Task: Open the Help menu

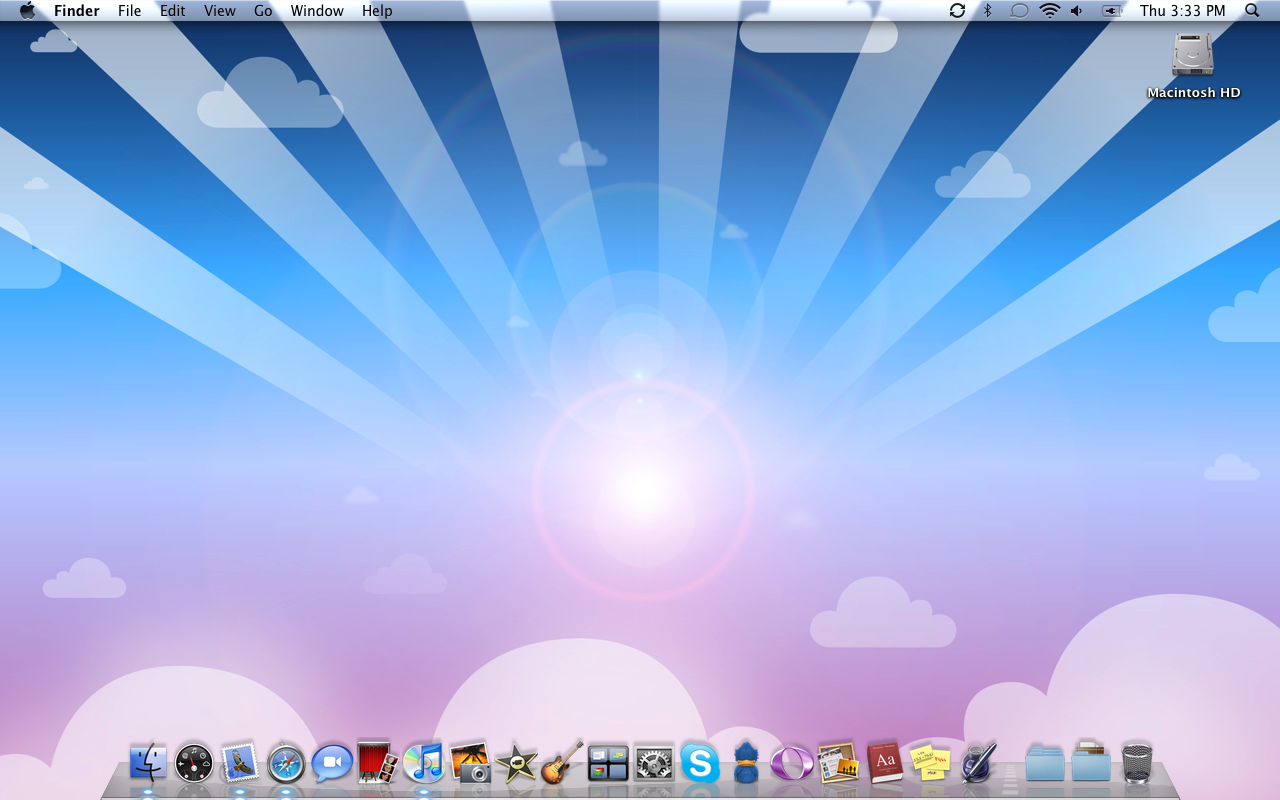Action: [x=377, y=11]
